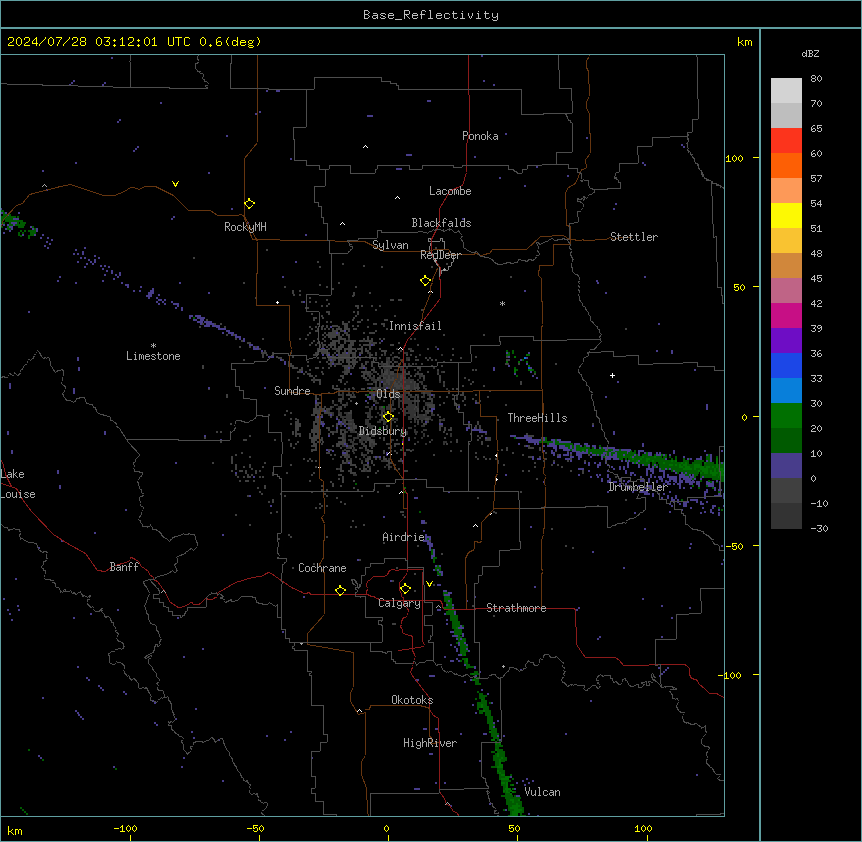Click the yellow V marker northwest of RockyMH
The height and width of the screenshot is (842, 862).
(175, 184)
